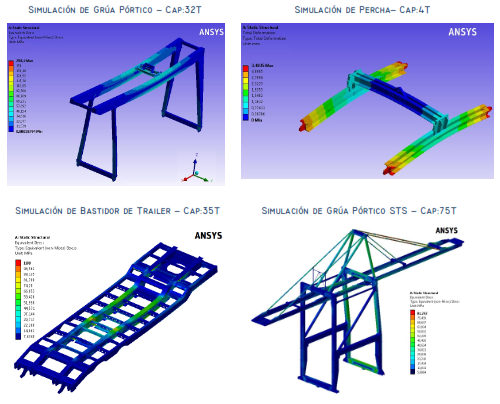
Task: Click the XYZ coordinate triad in the 32T crane view
Action: click(x=197, y=168)
